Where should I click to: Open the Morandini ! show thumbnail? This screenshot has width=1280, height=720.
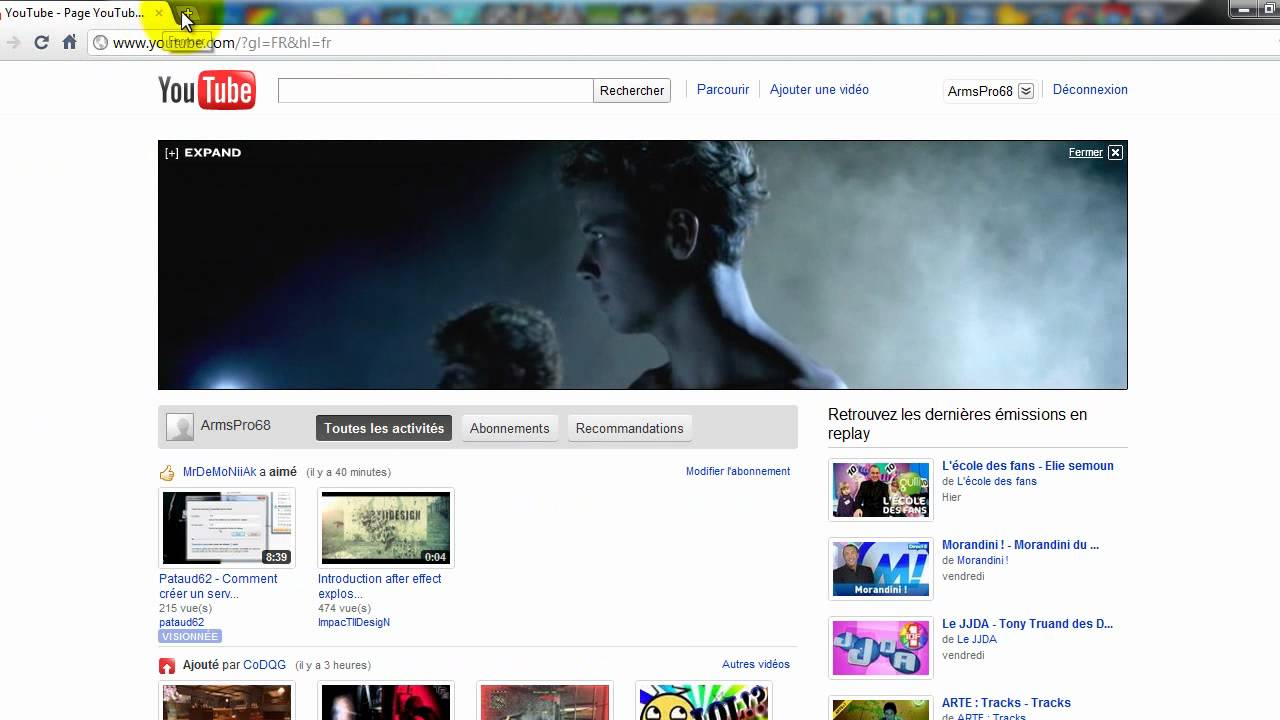(x=881, y=569)
